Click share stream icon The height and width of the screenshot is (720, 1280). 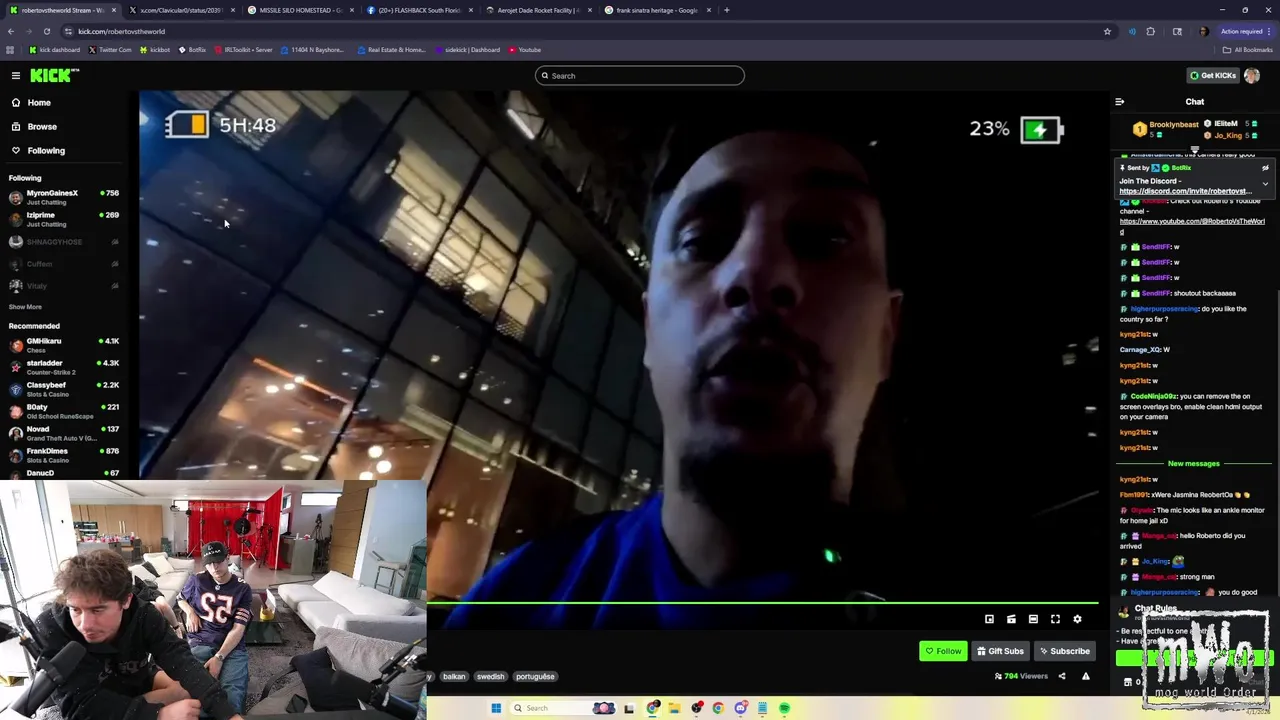click(x=1062, y=676)
